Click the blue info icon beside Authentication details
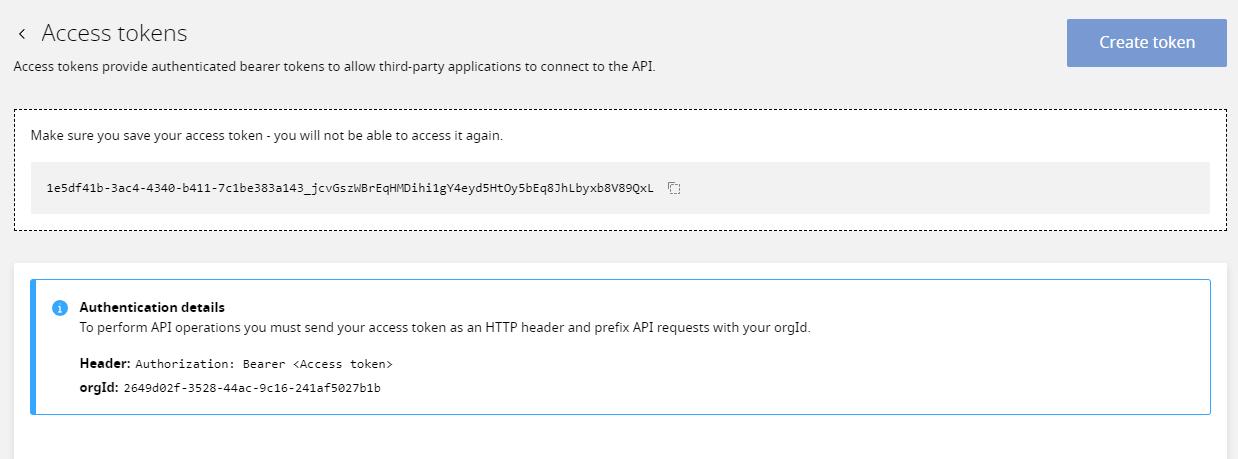1238x459 pixels. (x=59, y=307)
